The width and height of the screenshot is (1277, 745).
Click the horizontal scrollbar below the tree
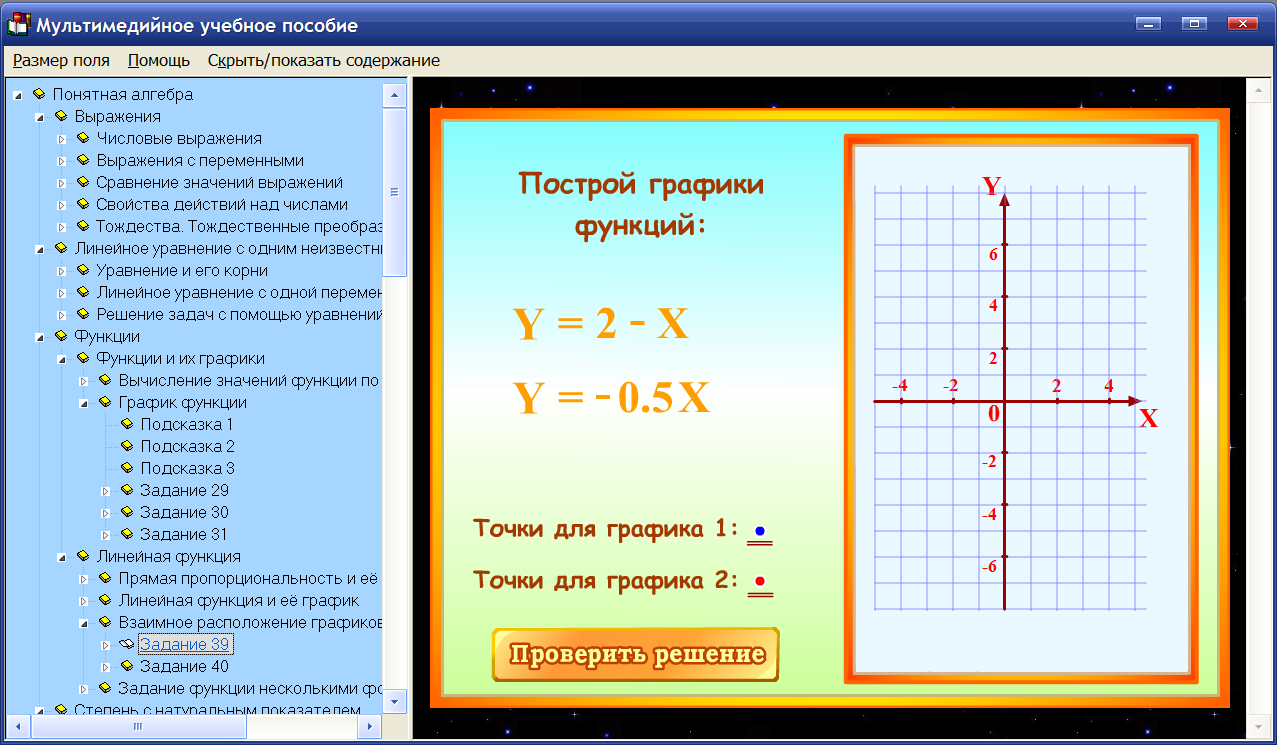coord(140,729)
